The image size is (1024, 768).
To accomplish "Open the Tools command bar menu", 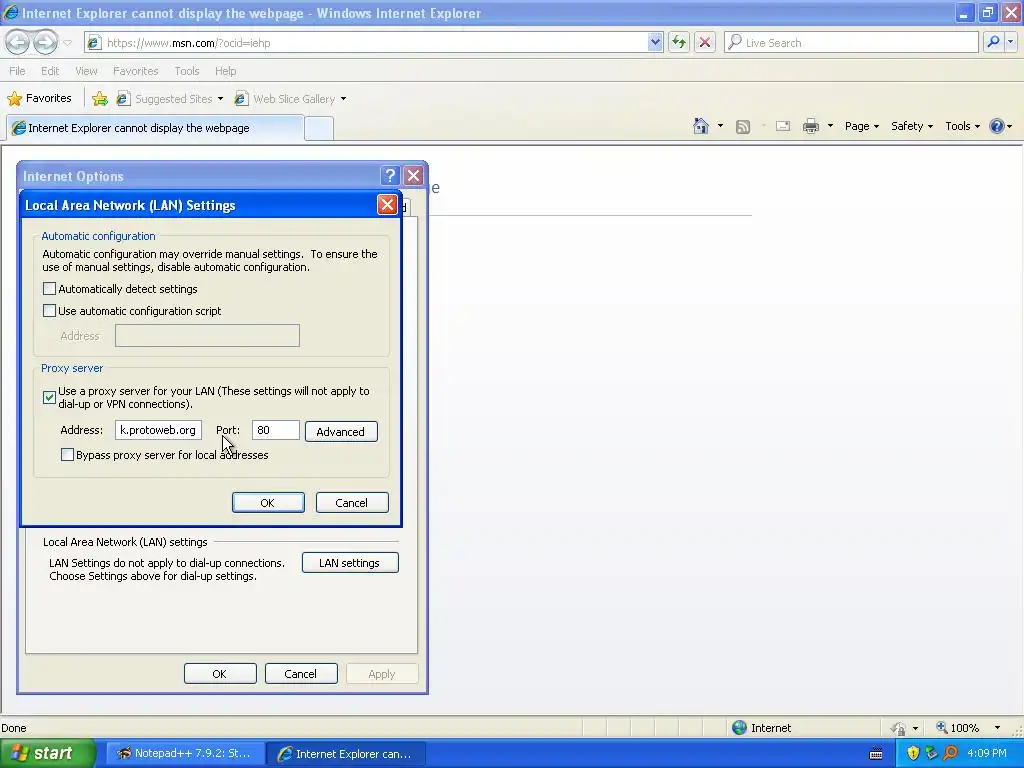I will click(963, 126).
